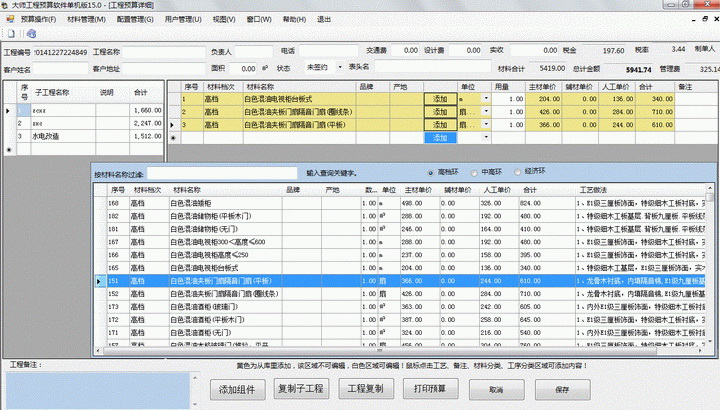
Task: Click new-row asterisk marker in materials grid
Action: pyautogui.click(x=174, y=137)
